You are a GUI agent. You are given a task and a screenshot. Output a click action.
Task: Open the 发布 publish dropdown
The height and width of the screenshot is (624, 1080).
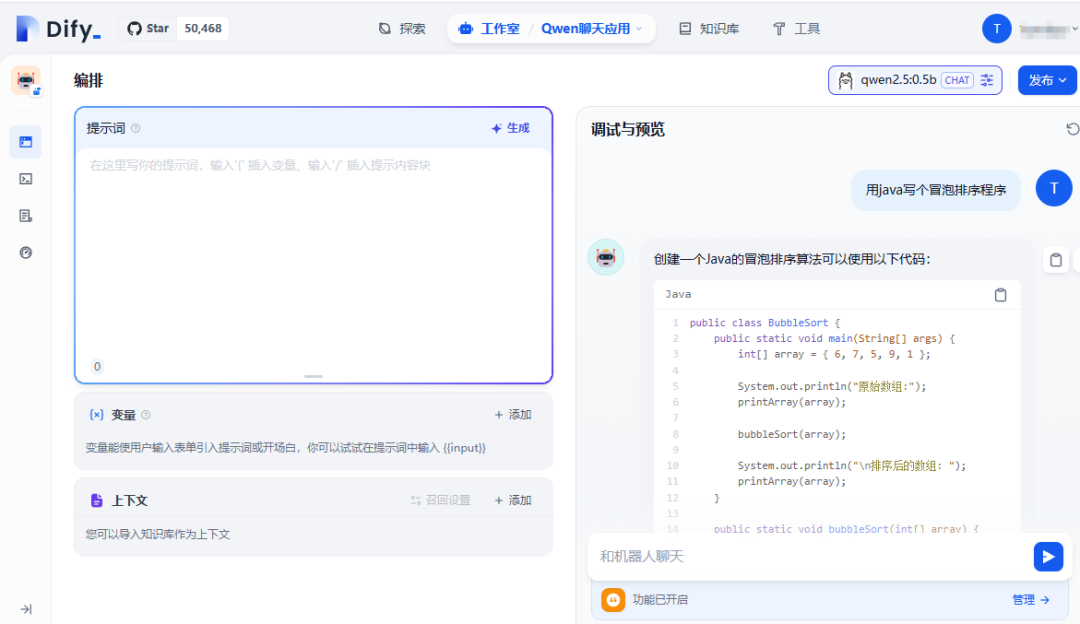point(1047,80)
